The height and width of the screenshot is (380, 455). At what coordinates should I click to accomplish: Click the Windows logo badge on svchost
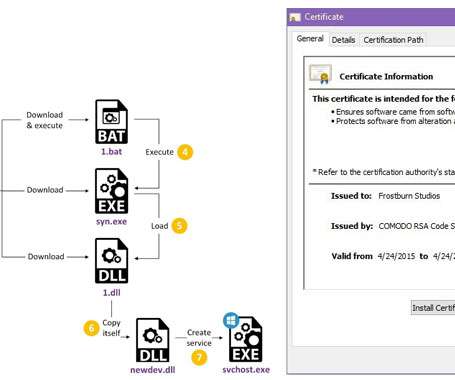pos(231,320)
